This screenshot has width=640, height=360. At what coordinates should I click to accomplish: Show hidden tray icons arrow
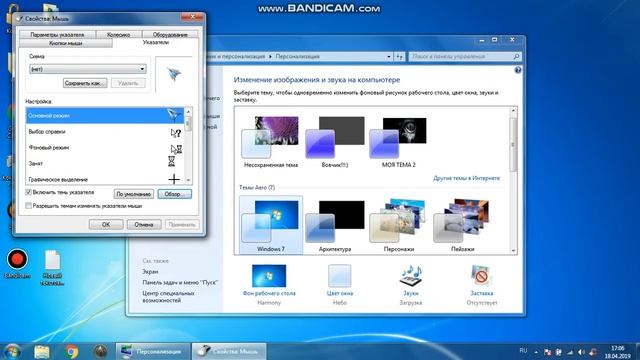point(536,352)
